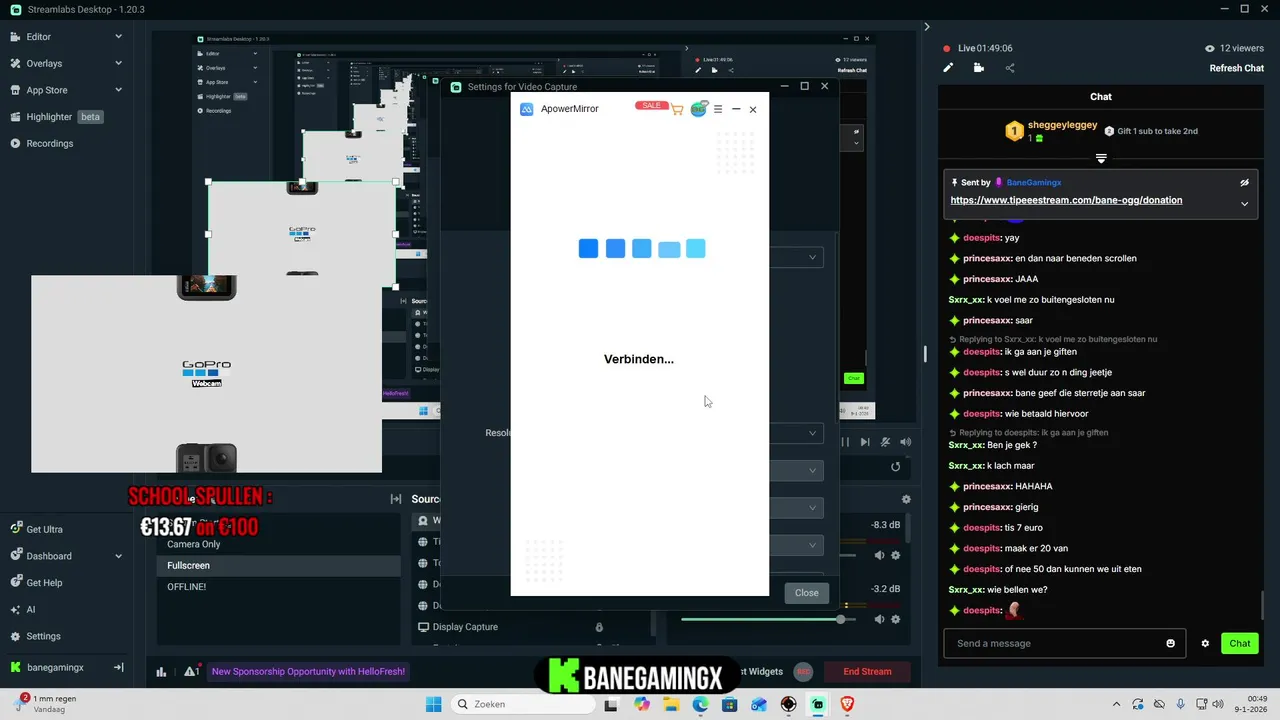Open the Highlighter beta page
This screenshot has width=1280, height=720.
tap(56, 117)
